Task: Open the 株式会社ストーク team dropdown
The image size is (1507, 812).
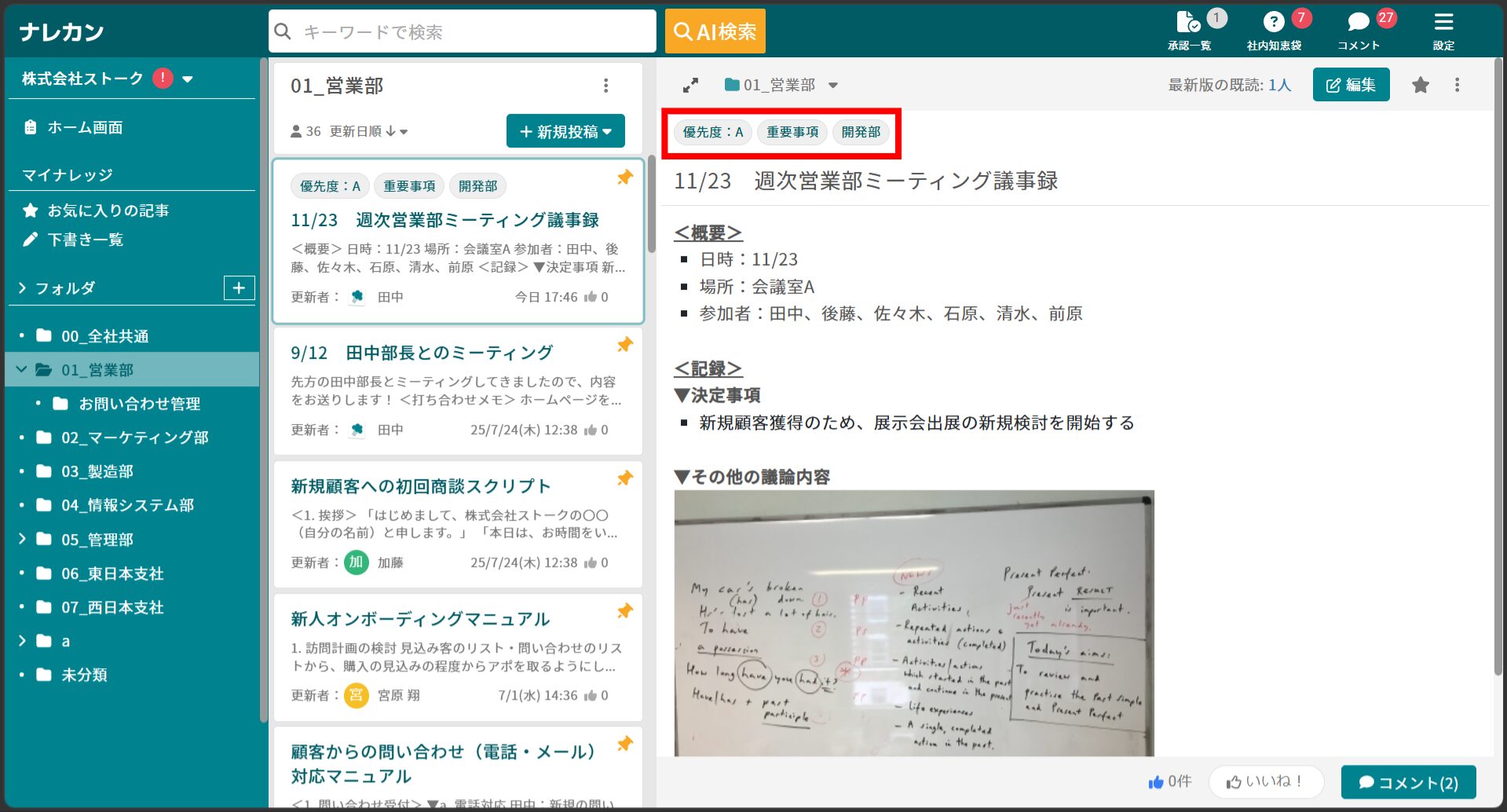Action: click(x=108, y=79)
